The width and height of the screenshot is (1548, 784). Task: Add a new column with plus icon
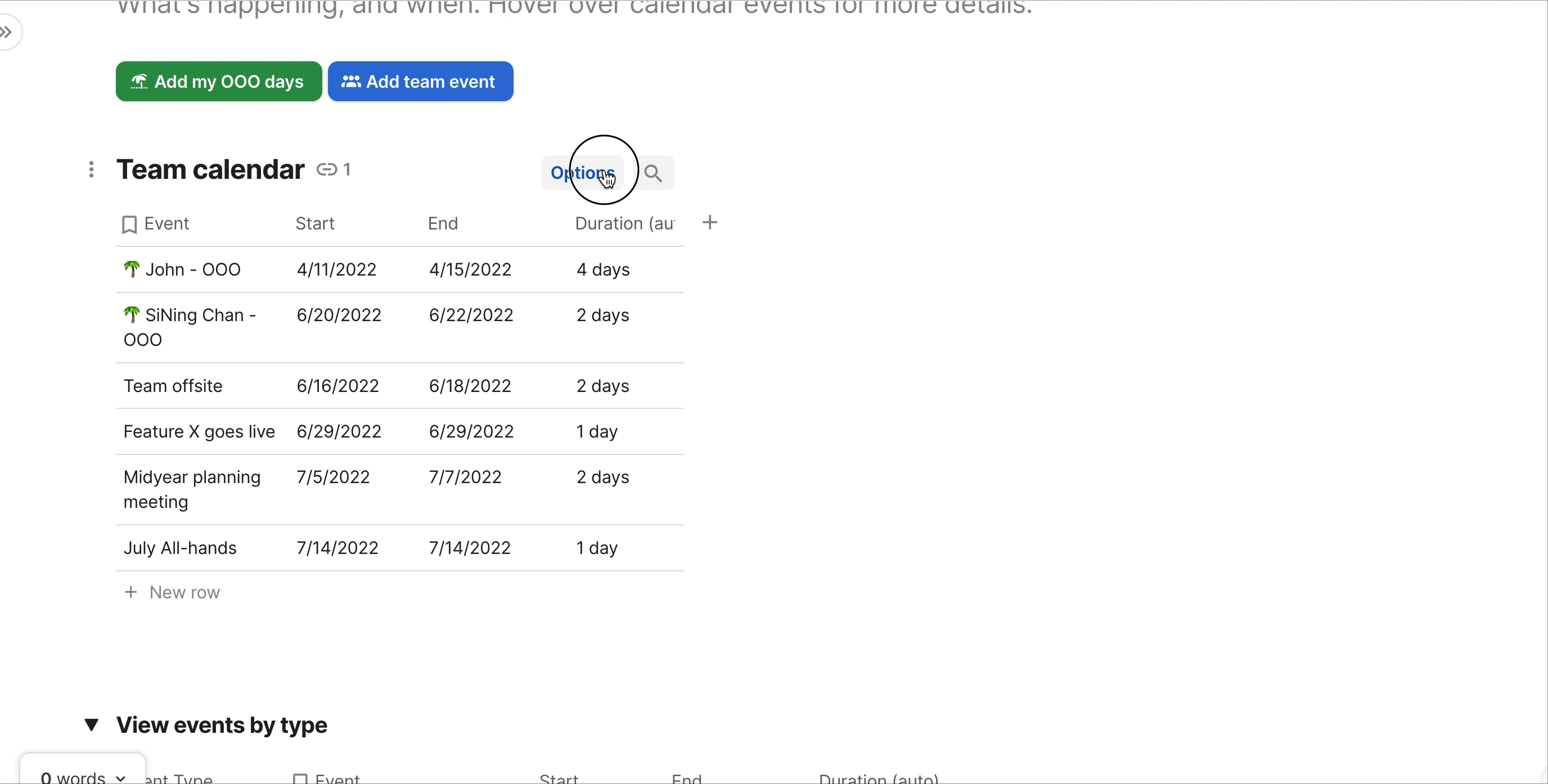coord(710,223)
